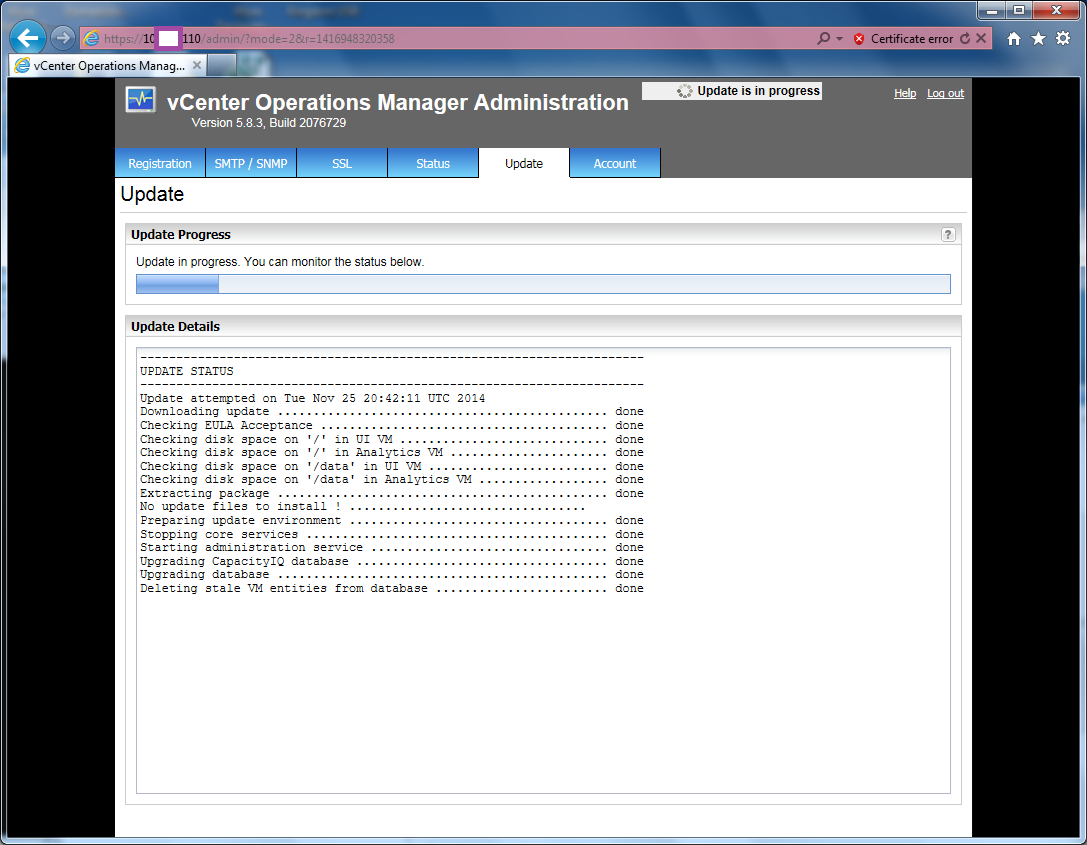
Task: Switch to the Registration tab
Action: click(x=159, y=164)
